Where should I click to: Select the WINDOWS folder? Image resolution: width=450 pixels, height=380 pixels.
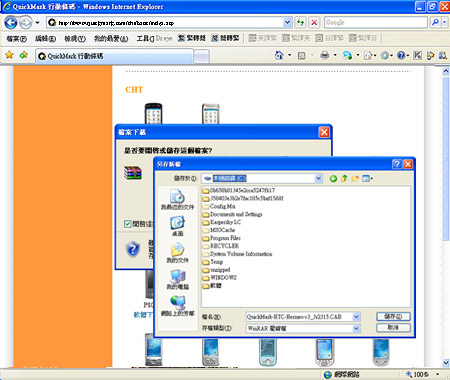pos(219,277)
